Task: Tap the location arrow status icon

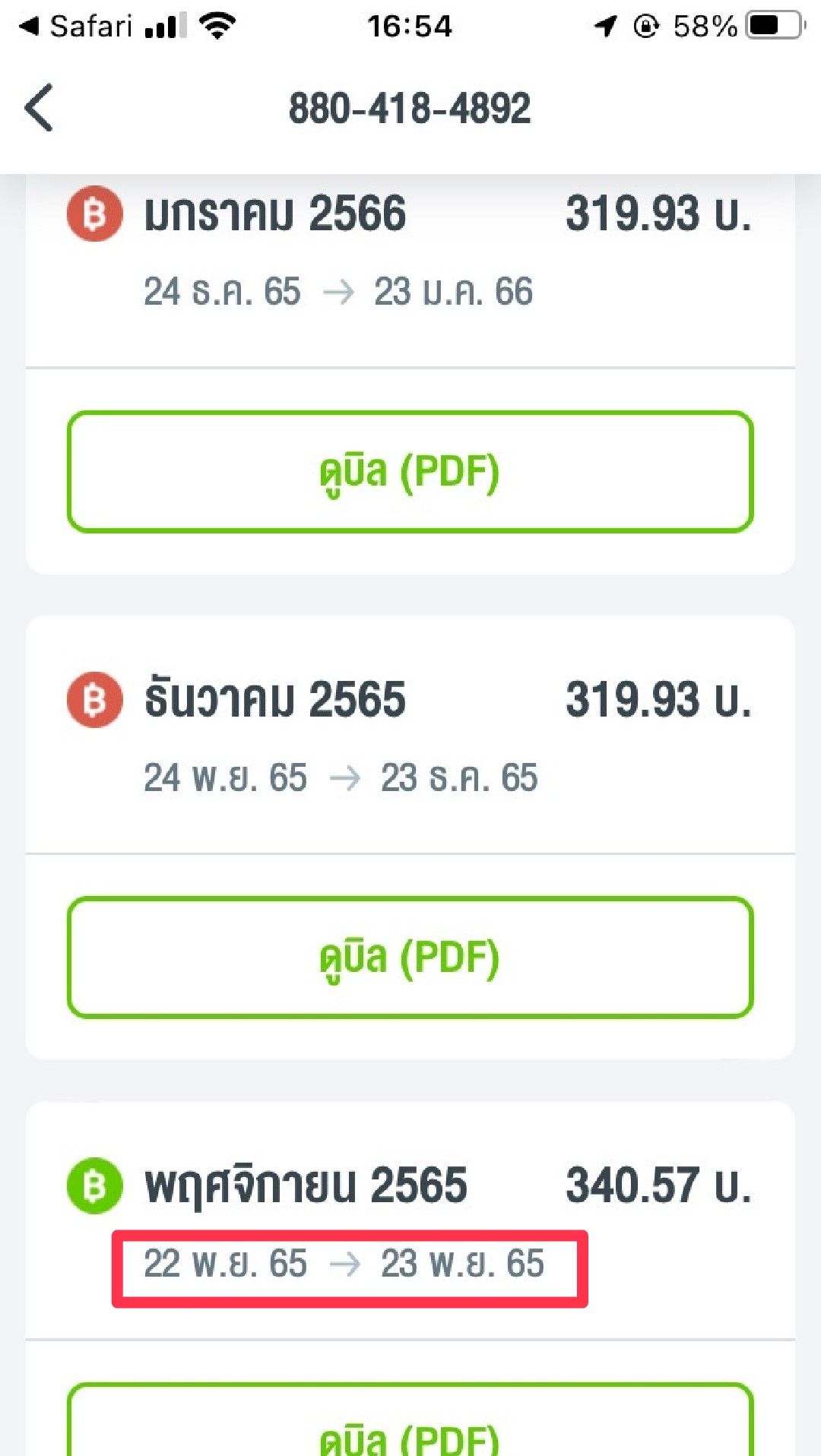Action: pyautogui.click(x=606, y=26)
